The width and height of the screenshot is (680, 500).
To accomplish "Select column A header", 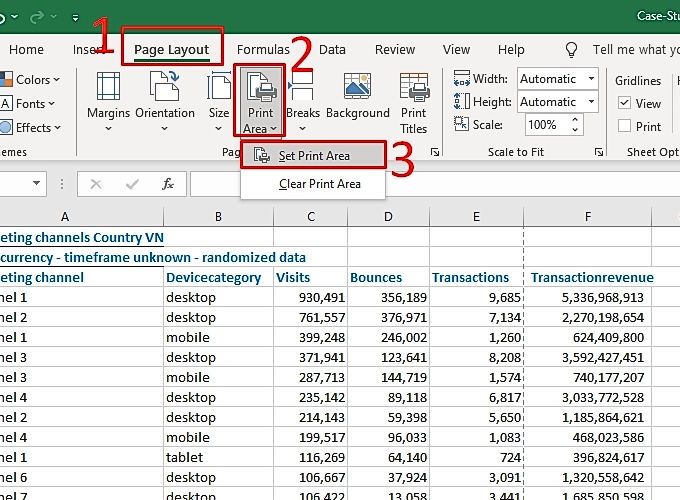I will [x=82, y=216].
